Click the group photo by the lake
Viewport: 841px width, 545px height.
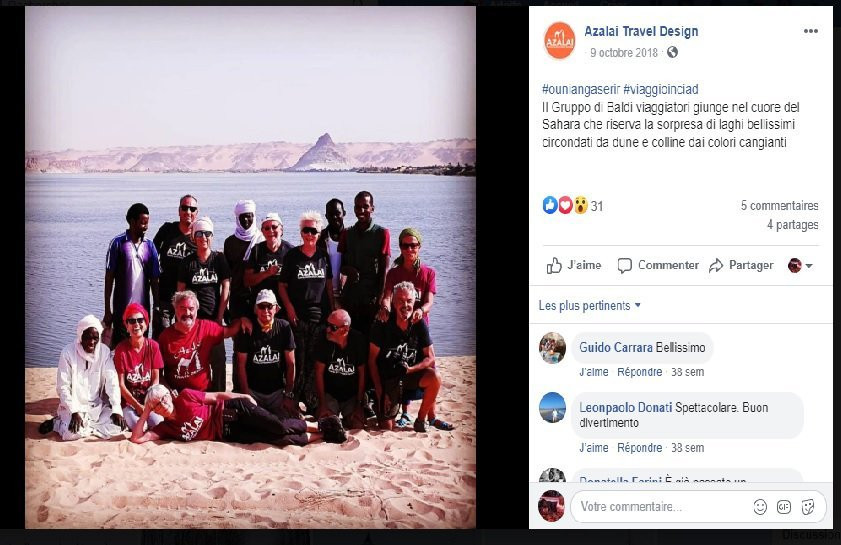(250, 267)
